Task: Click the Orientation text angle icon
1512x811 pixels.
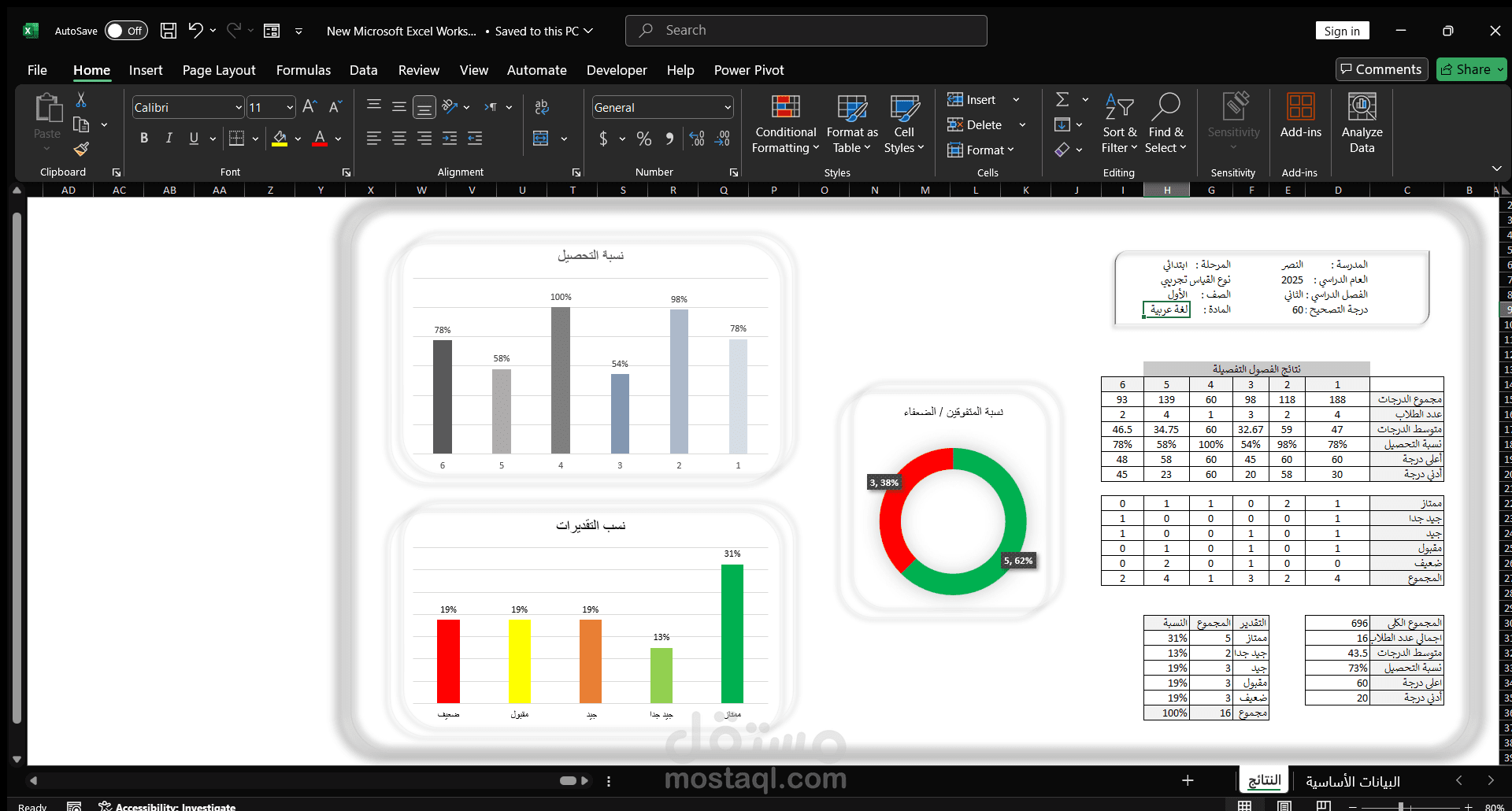Action: (450, 106)
